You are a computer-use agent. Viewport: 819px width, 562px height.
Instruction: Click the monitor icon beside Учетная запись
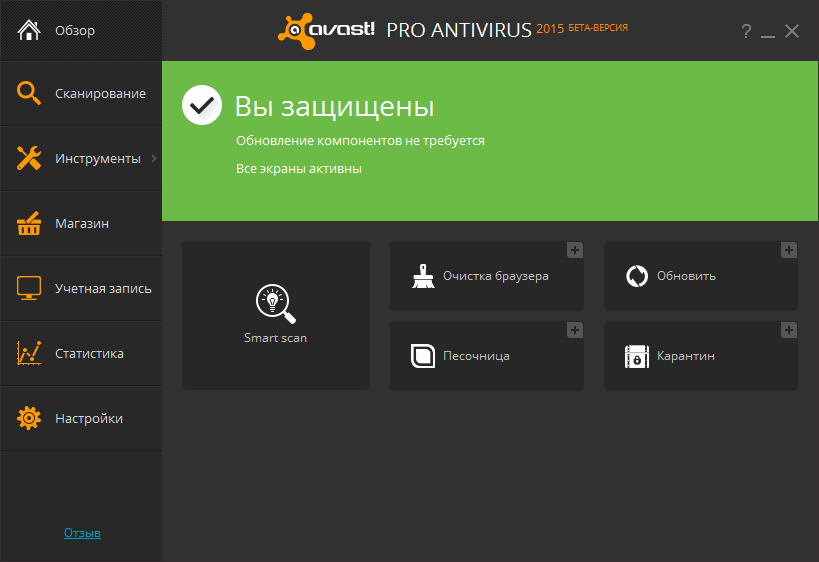click(29, 288)
